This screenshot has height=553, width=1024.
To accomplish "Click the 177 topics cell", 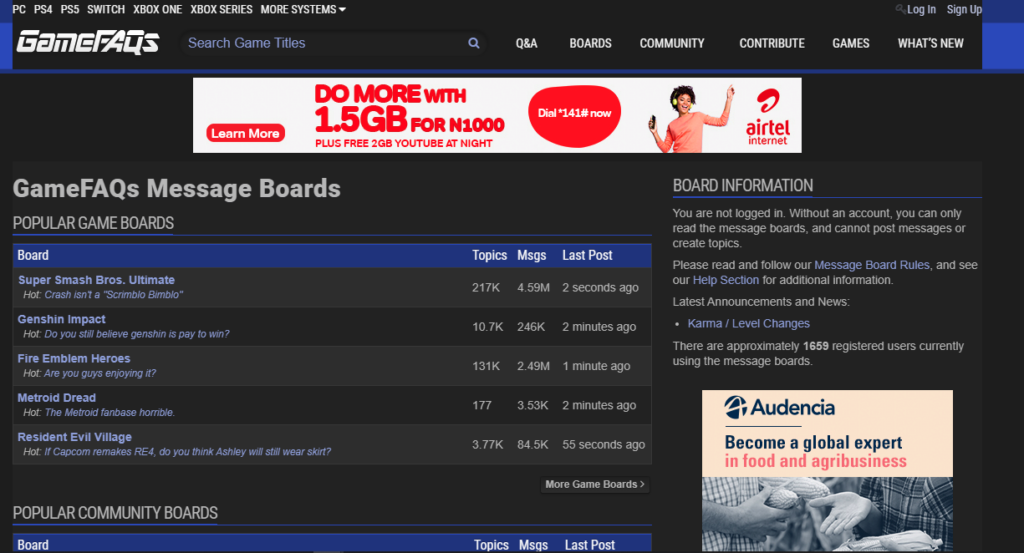I will click(482, 405).
